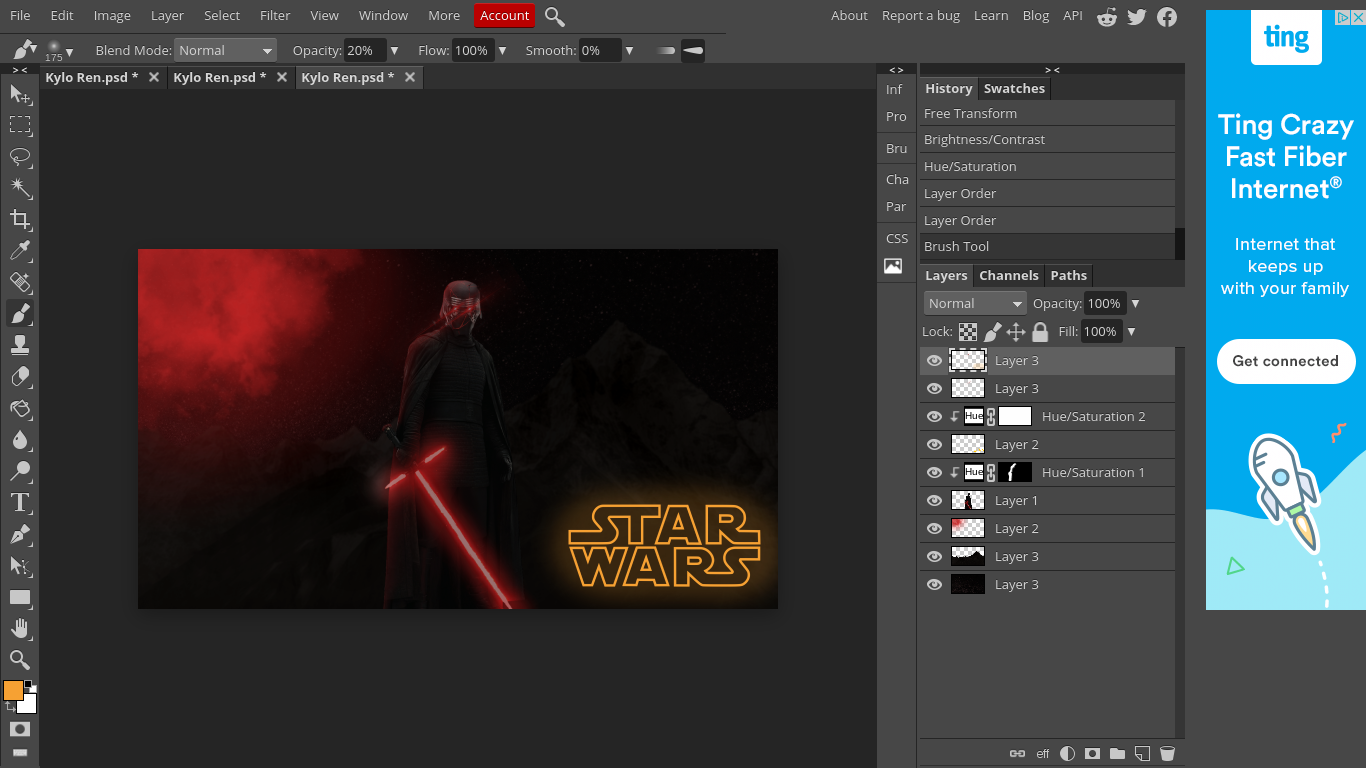
Task: Select the Type tool
Action: coord(19,503)
